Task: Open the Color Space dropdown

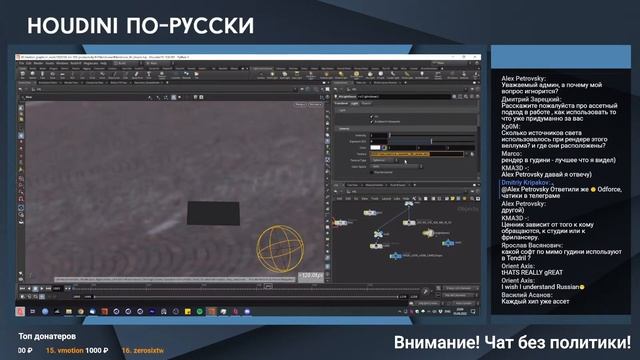Action: pos(396,167)
